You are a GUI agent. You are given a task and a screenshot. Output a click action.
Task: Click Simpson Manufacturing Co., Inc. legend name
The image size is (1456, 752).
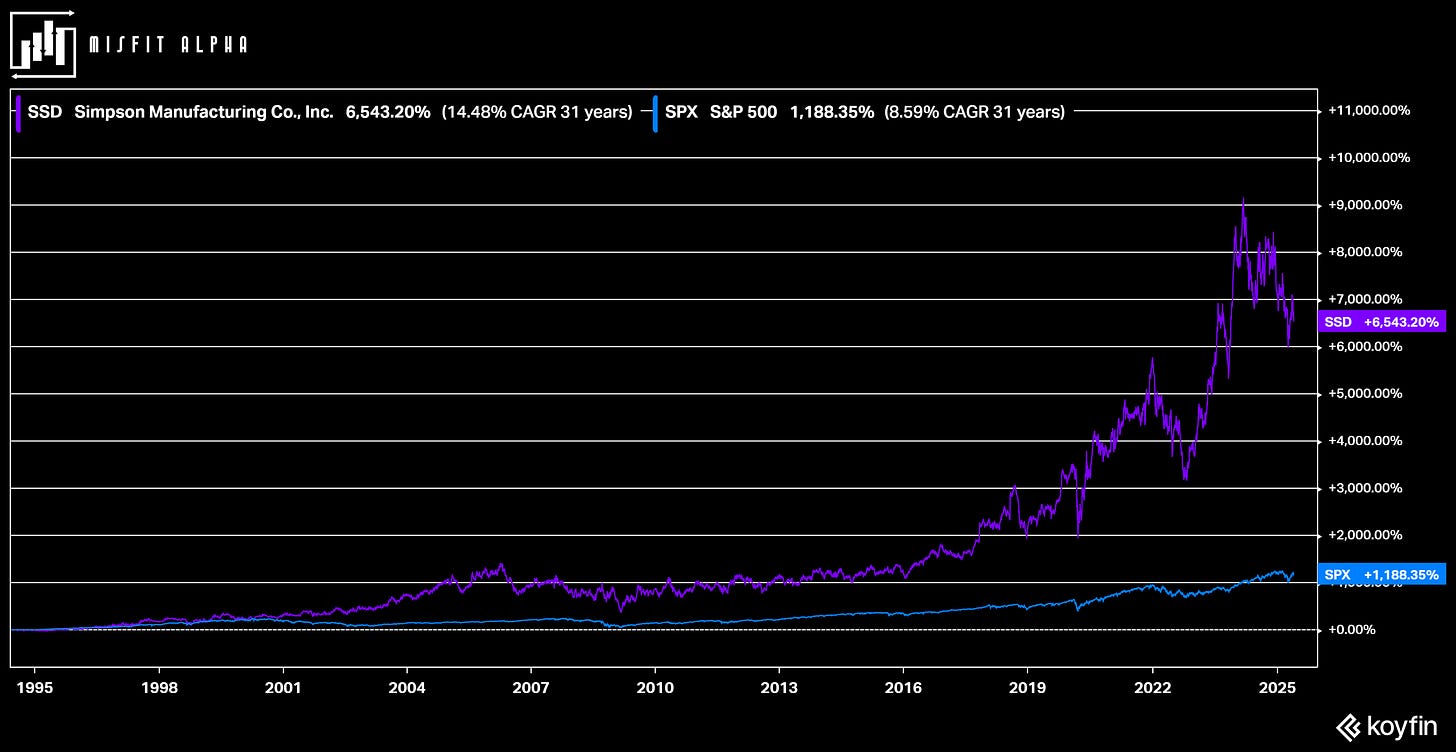pos(203,113)
